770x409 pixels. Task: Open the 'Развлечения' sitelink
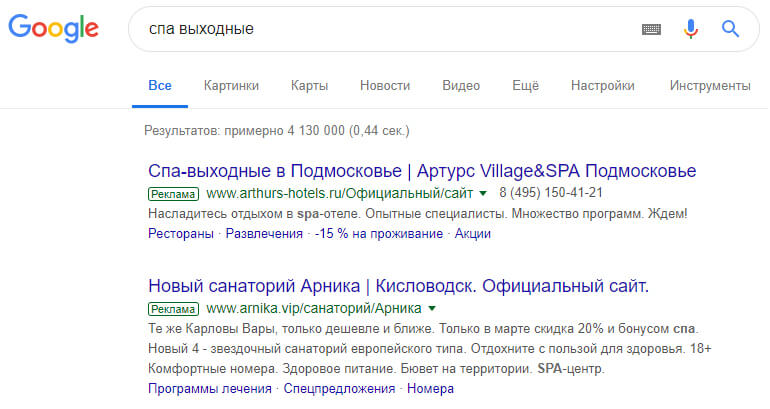pyautogui.click(x=264, y=234)
